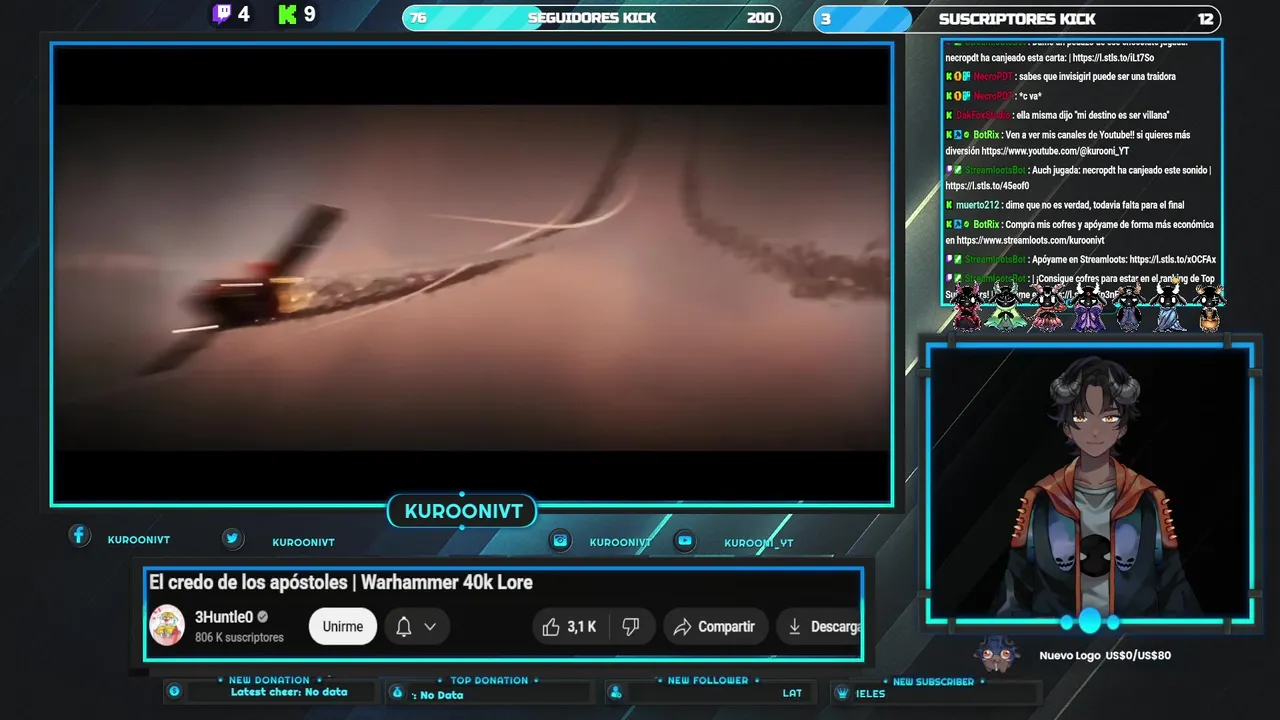The width and height of the screenshot is (1280, 720).
Task: Click the '3,1 K' like count
Action: (581, 627)
